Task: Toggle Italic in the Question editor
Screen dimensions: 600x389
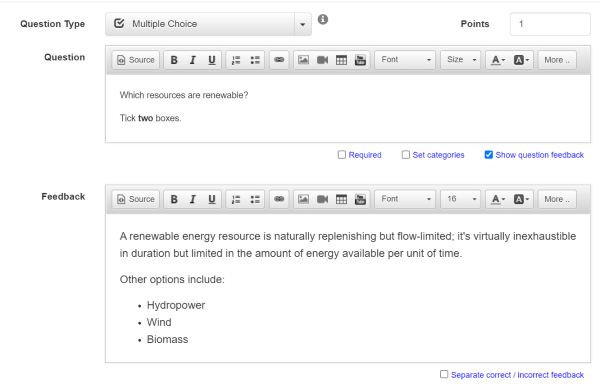Action: [193, 60]
